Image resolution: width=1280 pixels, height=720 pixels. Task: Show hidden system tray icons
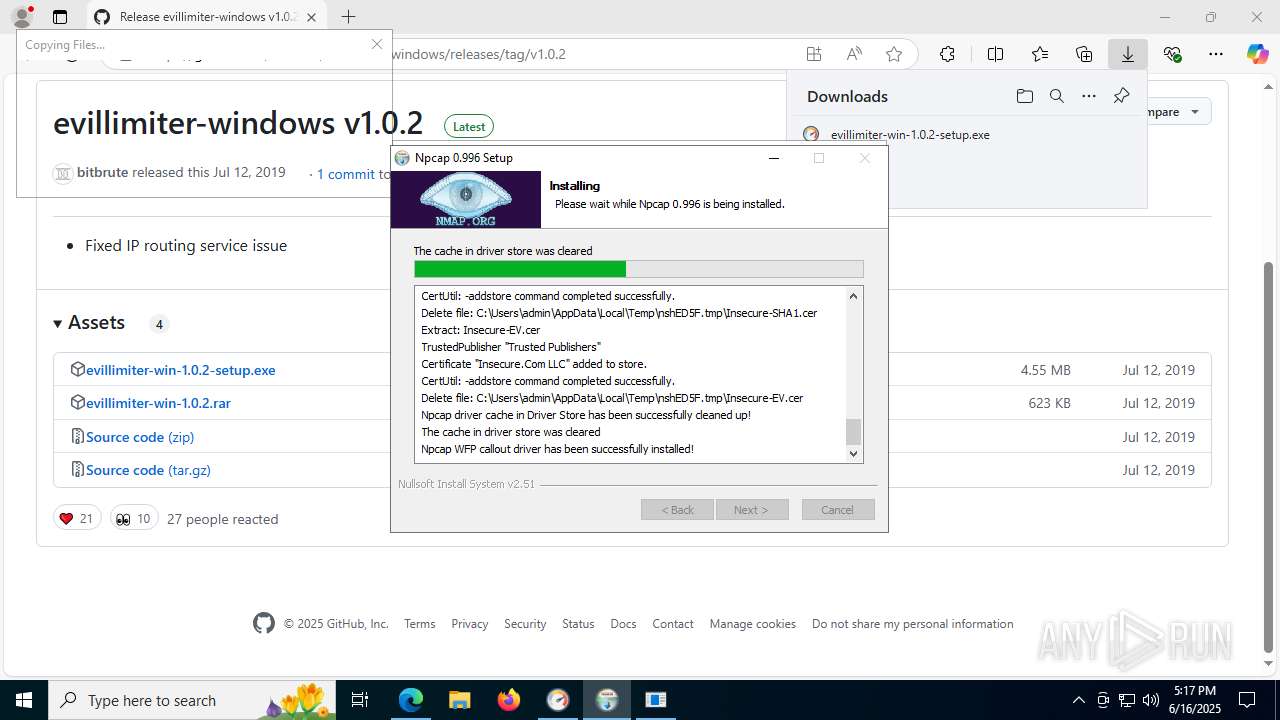coord(1078,700)
